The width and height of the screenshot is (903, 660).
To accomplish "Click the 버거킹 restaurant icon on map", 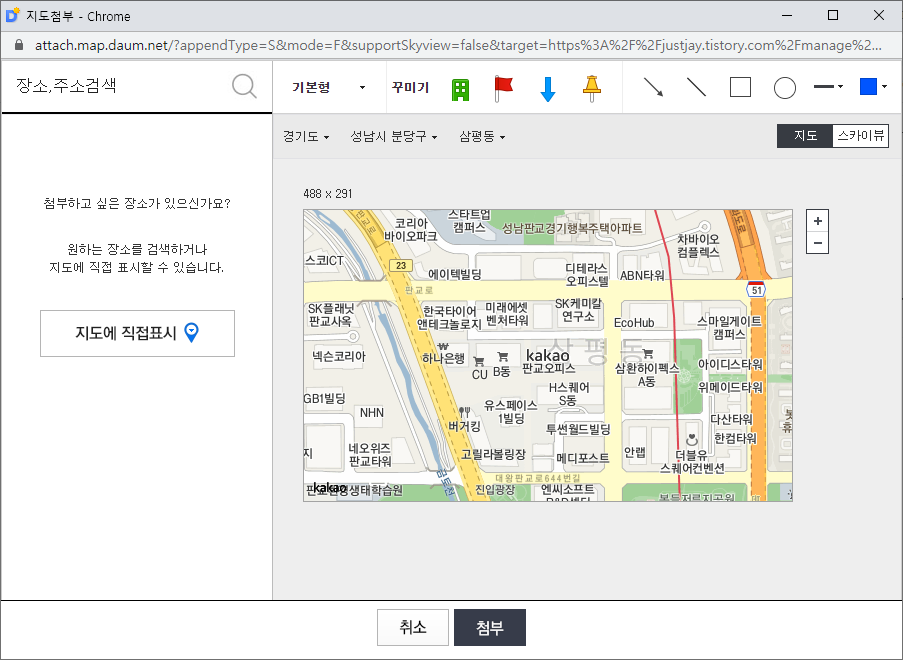I will 464,412.
